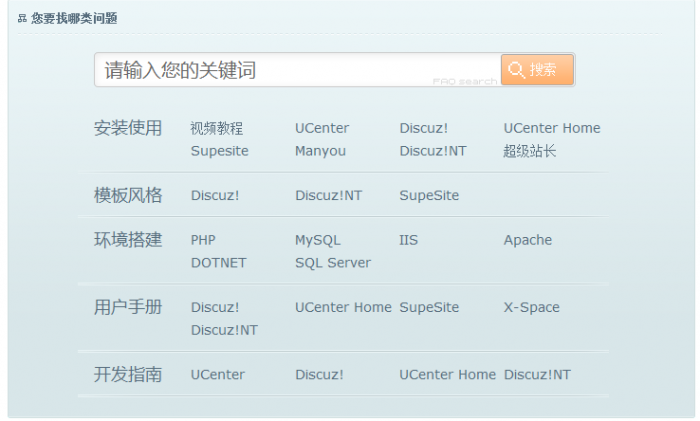Viewport: 700px width, 421px height.
Task: Open Supesite link under 安装使用
Action: (220, 151)
